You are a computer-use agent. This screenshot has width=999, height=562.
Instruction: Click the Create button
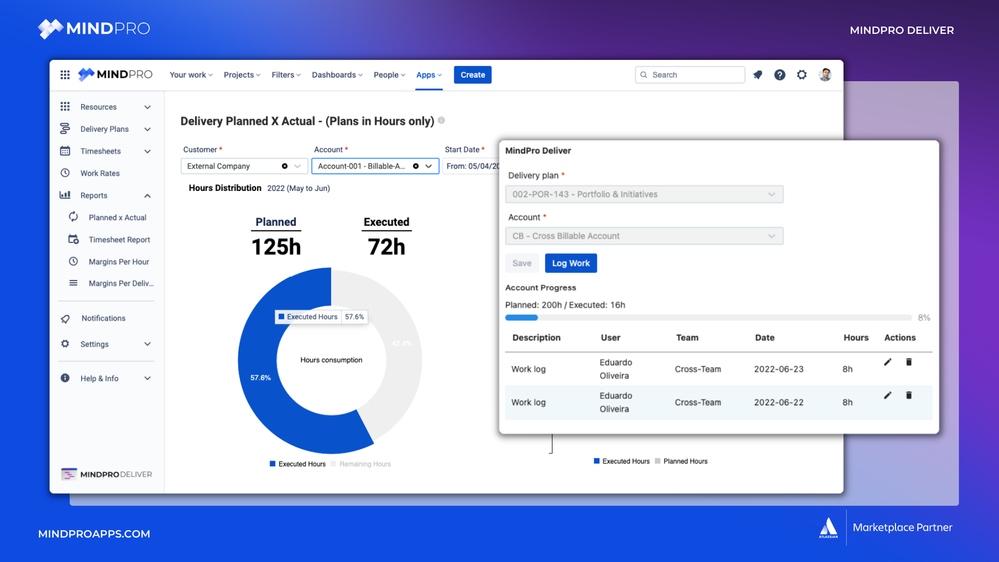[473, 75]
